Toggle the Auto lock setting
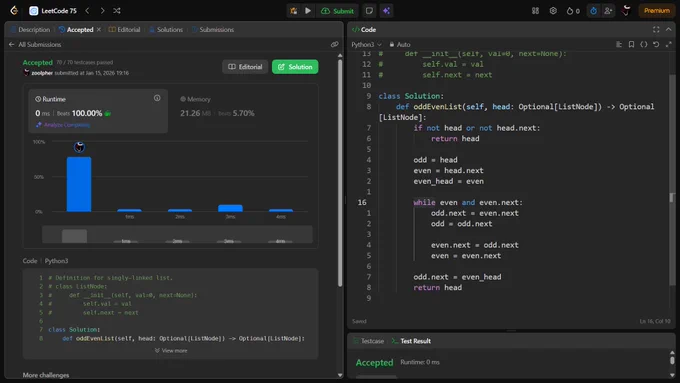Viewport: 680px width, 383px height. tap(400, 44)
